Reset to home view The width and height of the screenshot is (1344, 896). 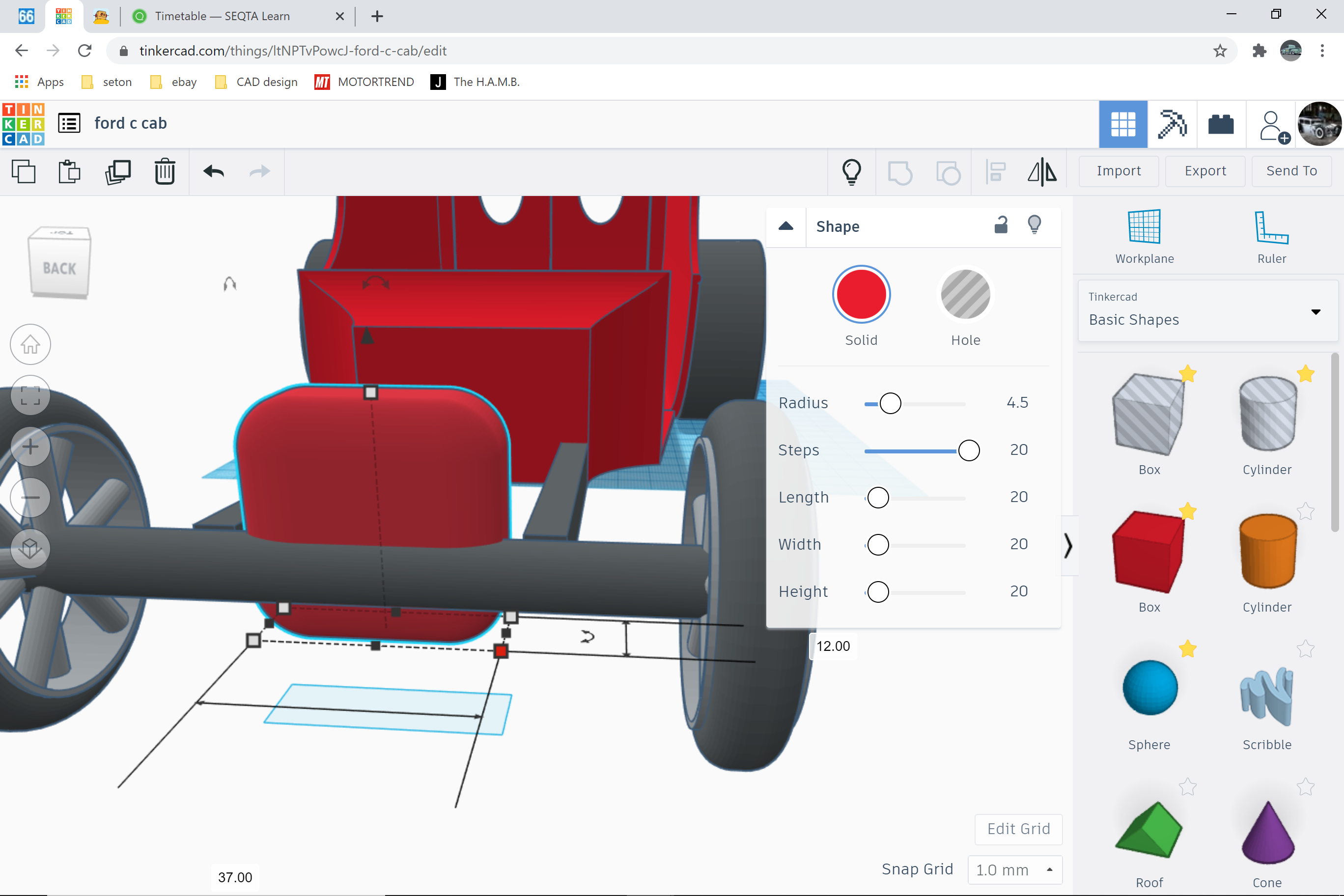[30, 344]
